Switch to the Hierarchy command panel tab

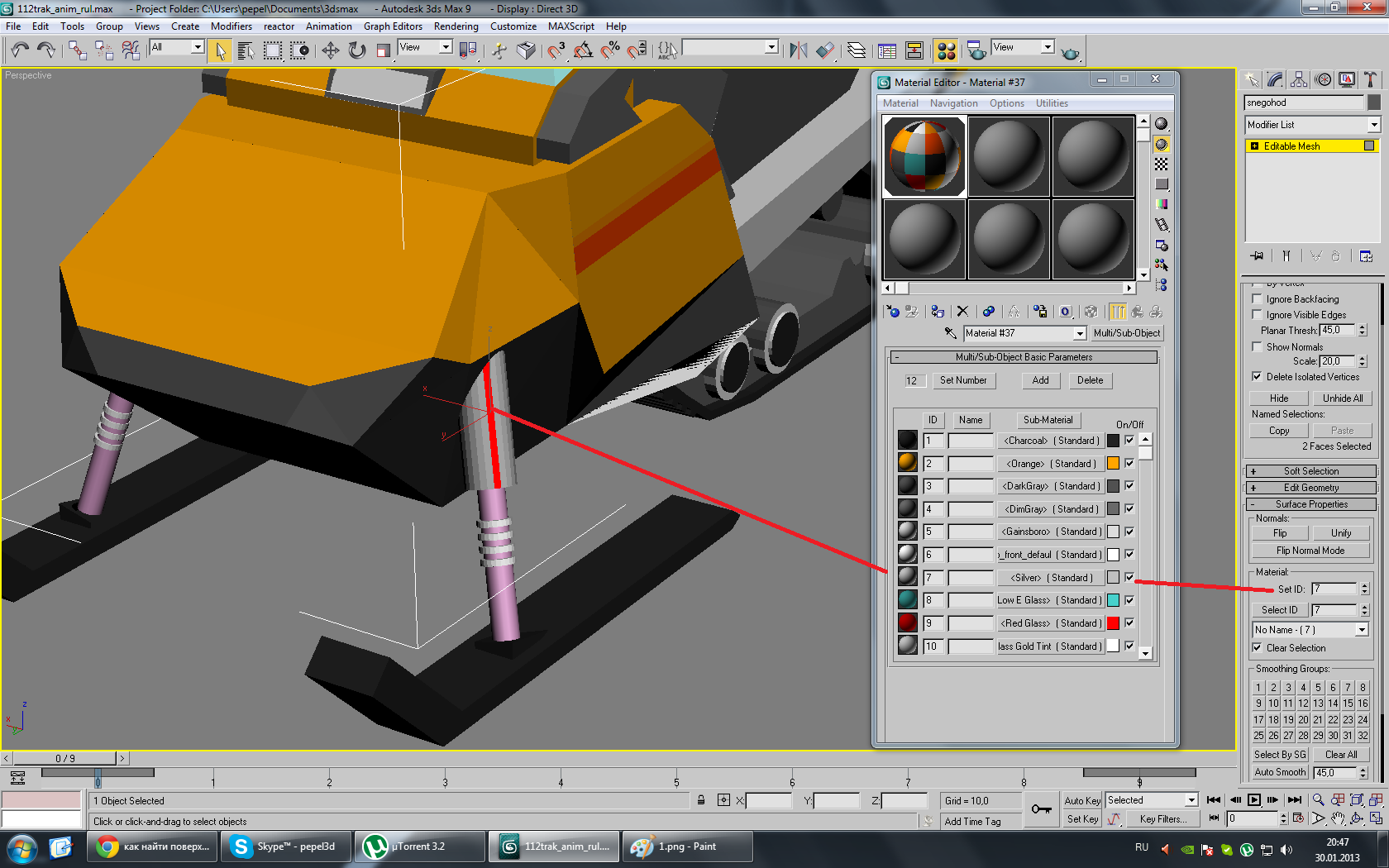pyautogui.click(x=1299, y=79)
